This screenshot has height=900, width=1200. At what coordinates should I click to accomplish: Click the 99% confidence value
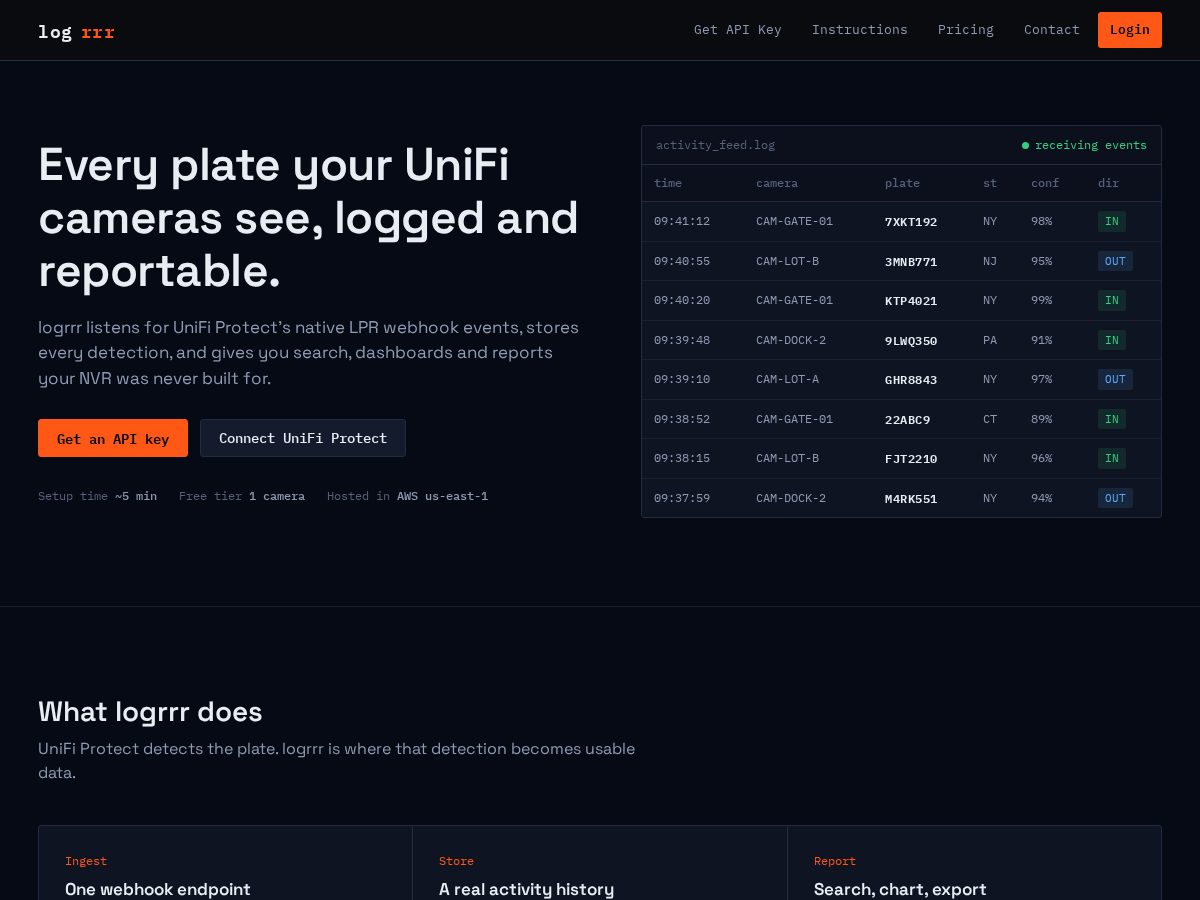click(1041, 300)
